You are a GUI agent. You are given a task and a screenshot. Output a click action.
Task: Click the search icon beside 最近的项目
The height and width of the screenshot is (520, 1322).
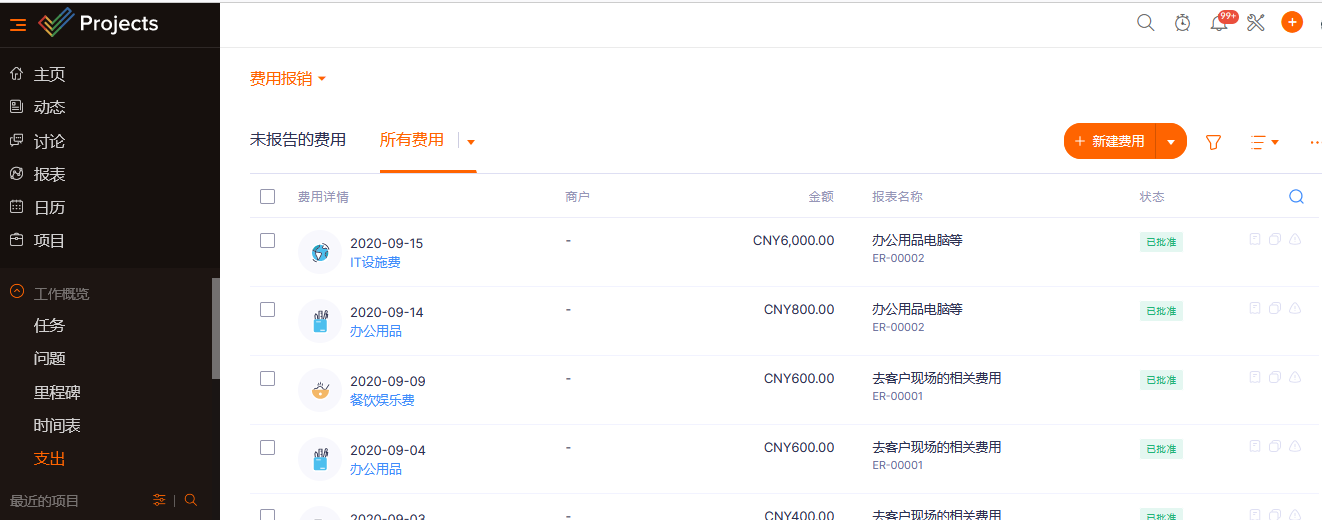point(191,500)
